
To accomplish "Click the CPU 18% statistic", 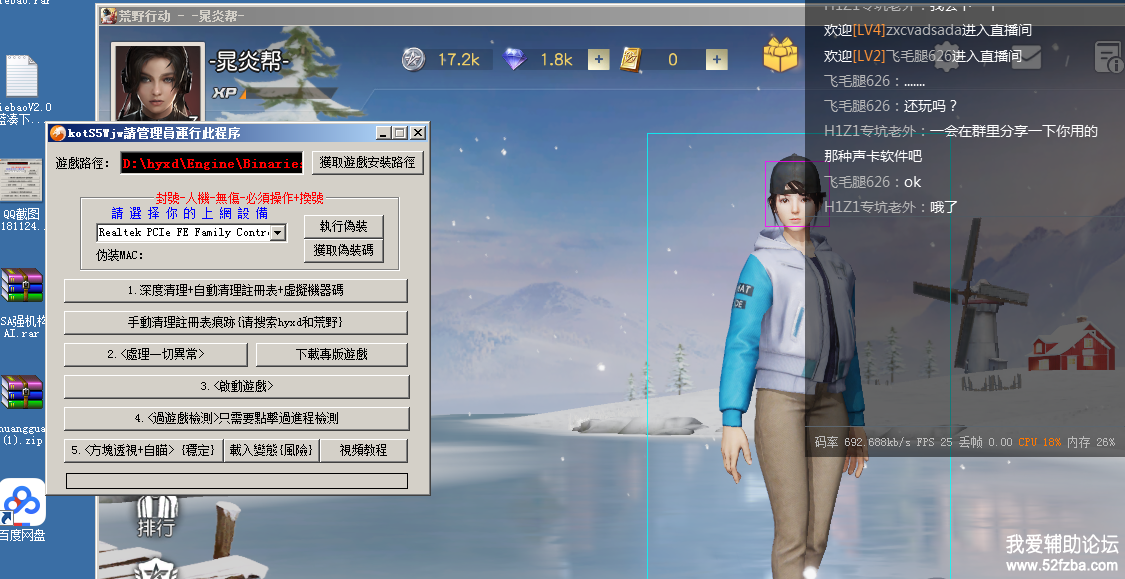I will tap(1040, 442).
